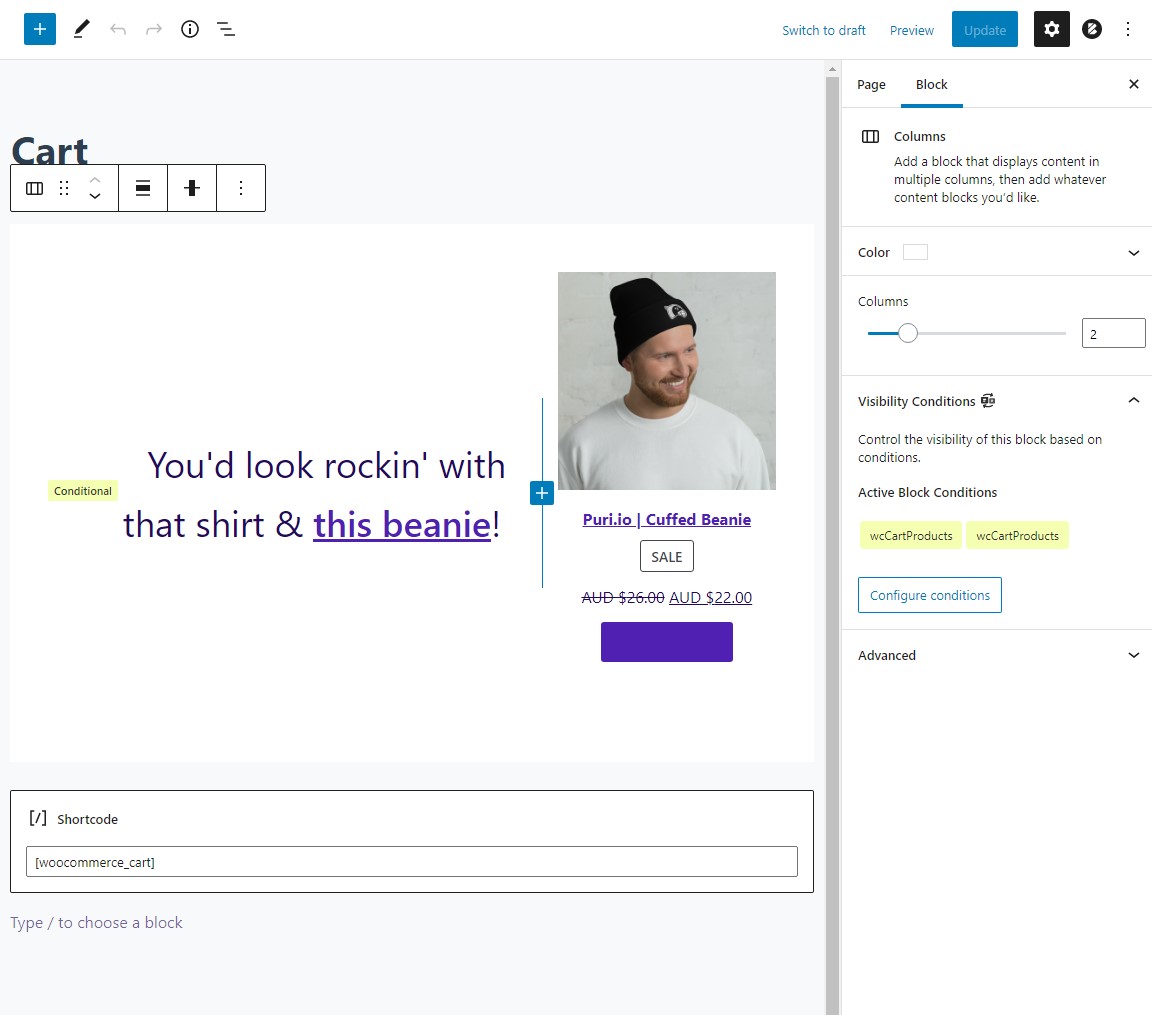Click the SALE badge
This screenshot has height=1015, width=1152.
pyautogui.click(x=666, y=557)
